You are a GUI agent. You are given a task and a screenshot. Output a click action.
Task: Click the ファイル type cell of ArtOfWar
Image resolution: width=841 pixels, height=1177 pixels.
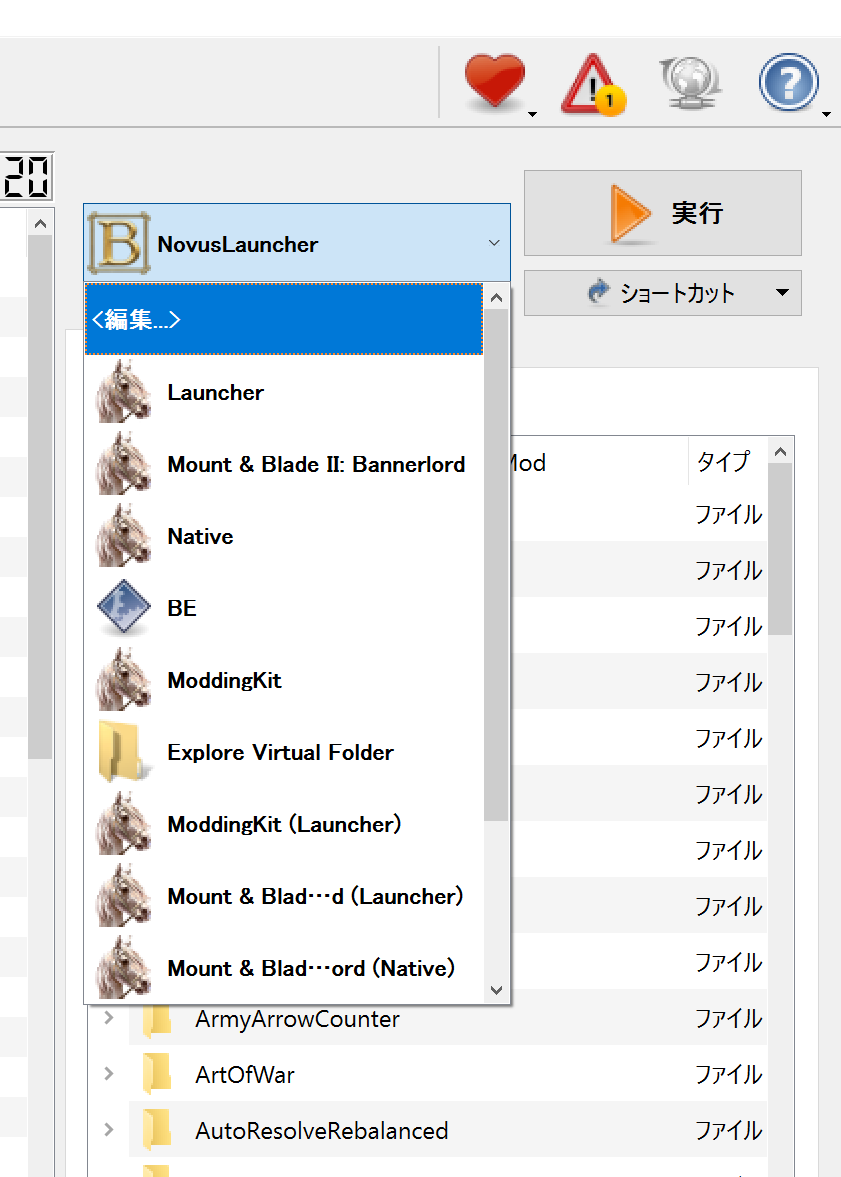[x=728, y=1074]
